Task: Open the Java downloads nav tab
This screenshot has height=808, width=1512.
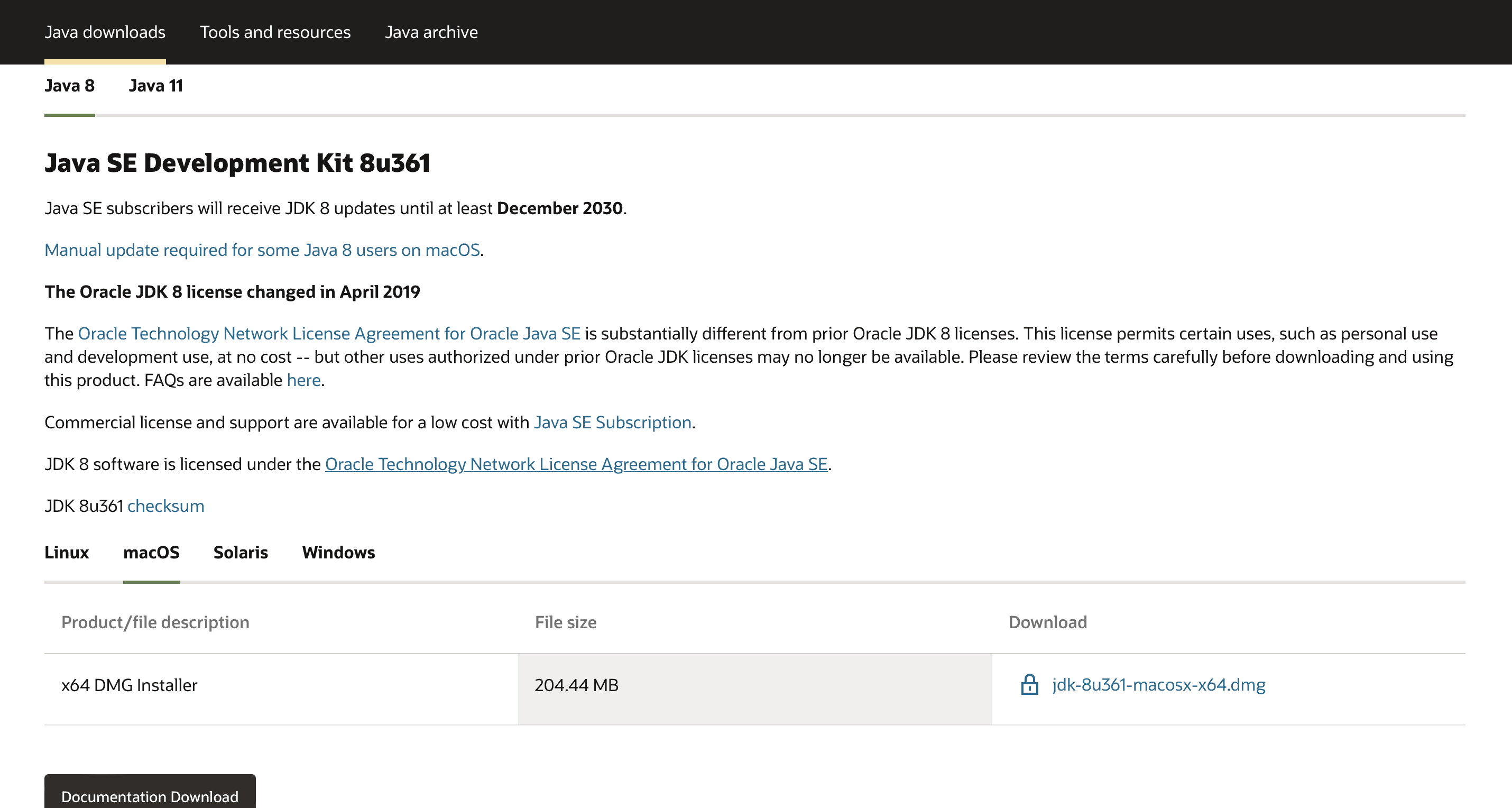Action: click(105, 32)
